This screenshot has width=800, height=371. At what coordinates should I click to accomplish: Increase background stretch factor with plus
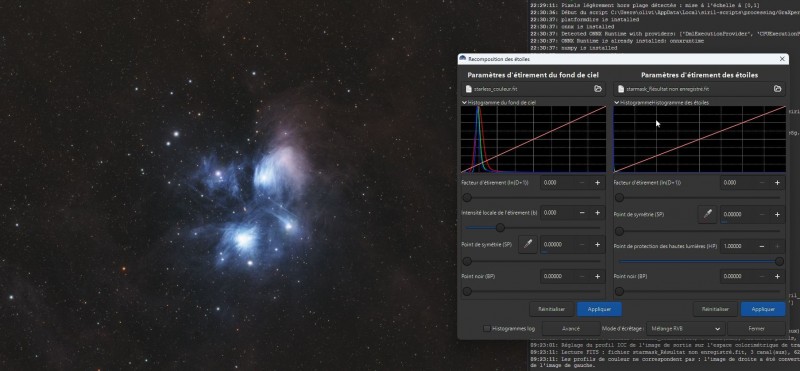[x=597, y=183]
